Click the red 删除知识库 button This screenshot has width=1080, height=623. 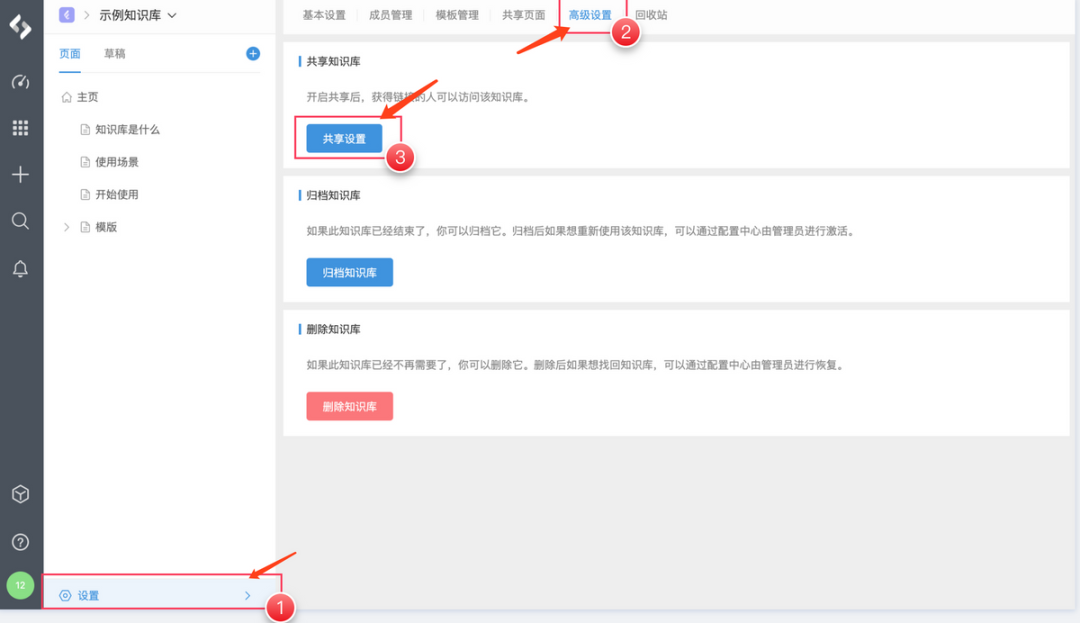[349, 406]
